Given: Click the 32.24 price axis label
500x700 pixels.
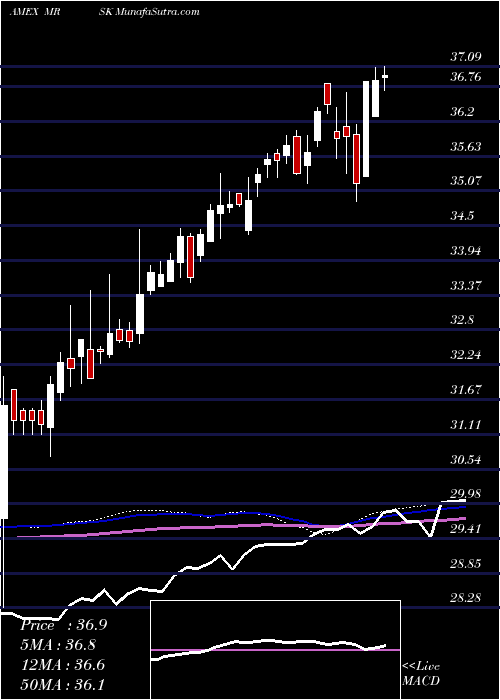Looking at the screenshot, I should coord(466,355).
